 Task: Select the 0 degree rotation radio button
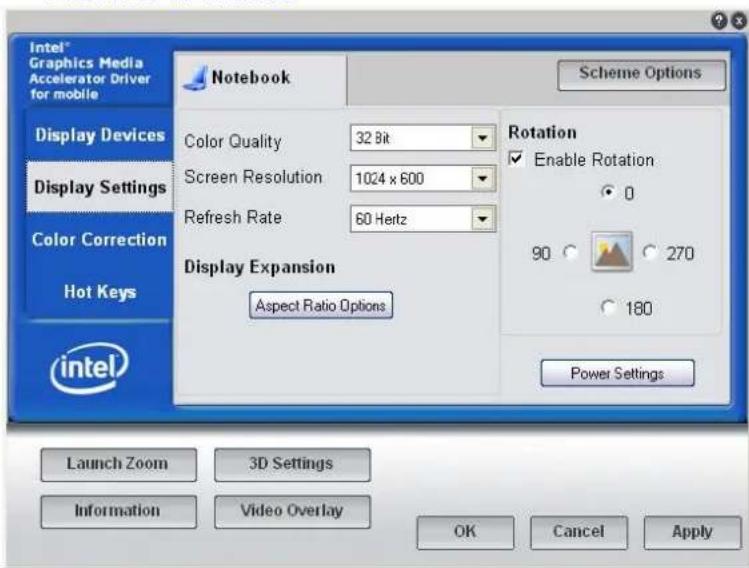click(x=608, y=192)
